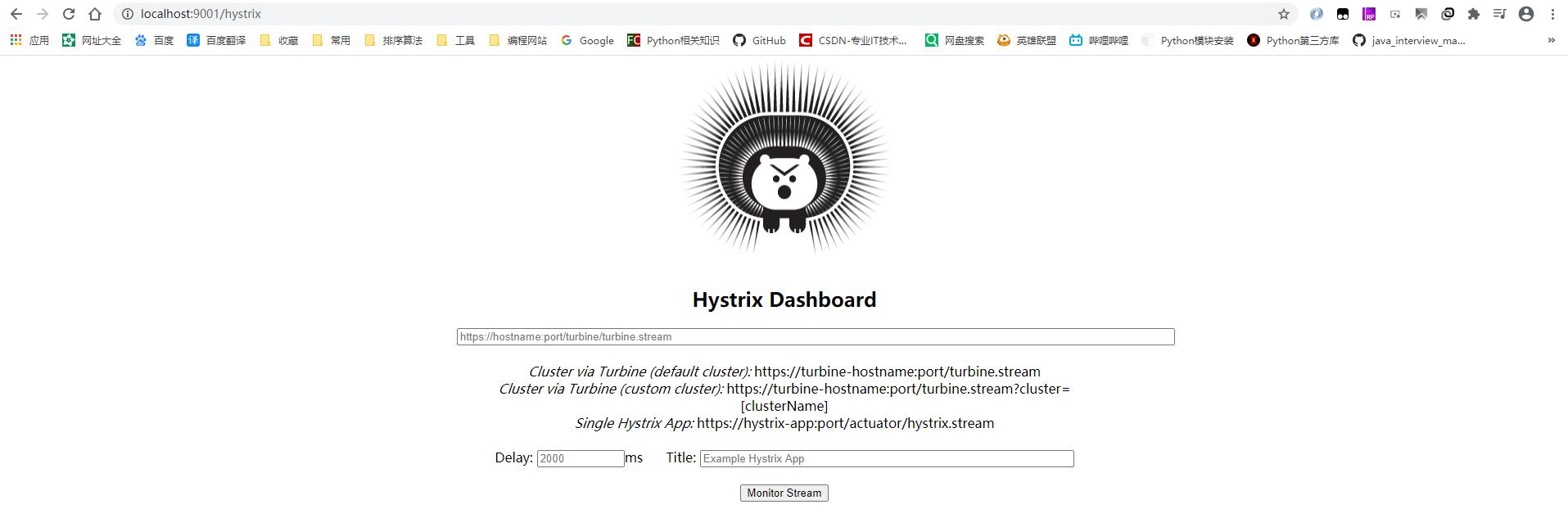This screenshot has width=1568, height=527.
Task: Expand the 收藏 bookmark folder
Action: [x=278, y=40]
